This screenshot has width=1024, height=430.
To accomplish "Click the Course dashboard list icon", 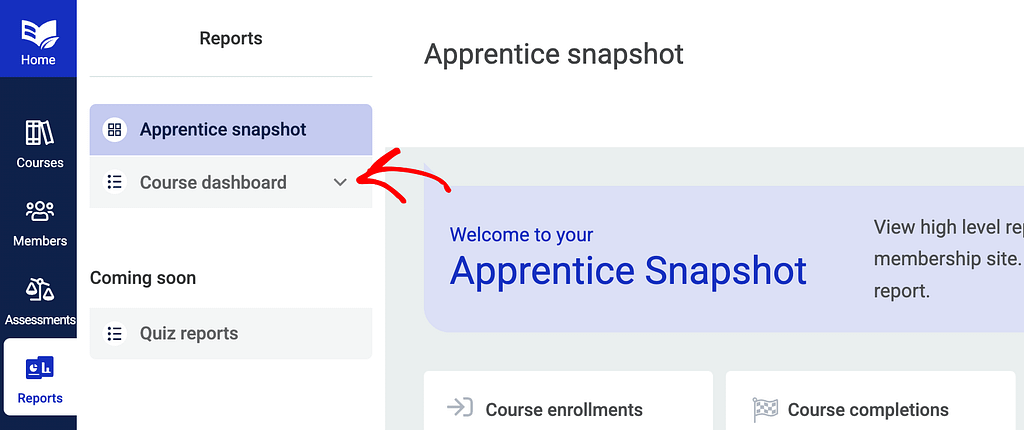I will coord(114,182).
